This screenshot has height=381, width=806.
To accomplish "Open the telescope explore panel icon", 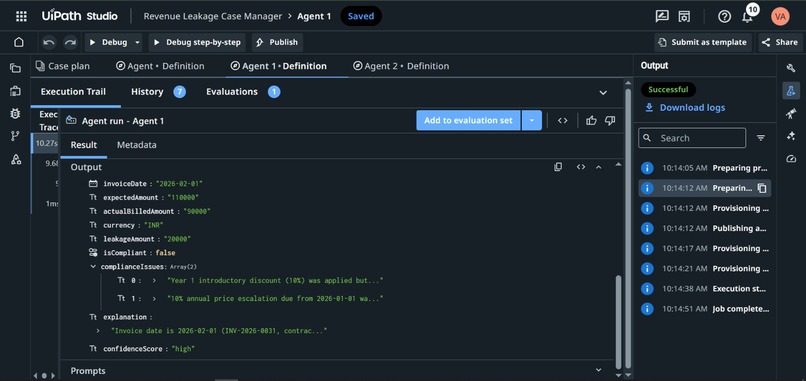I will point(791,114).
